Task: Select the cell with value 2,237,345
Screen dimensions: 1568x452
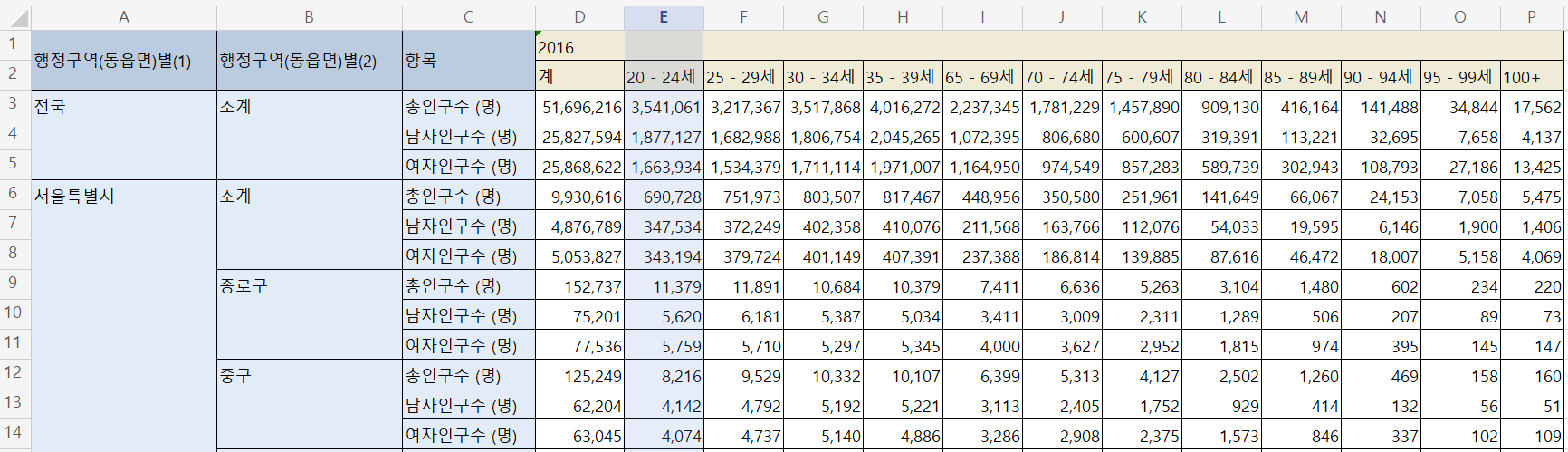Action: 982,106
